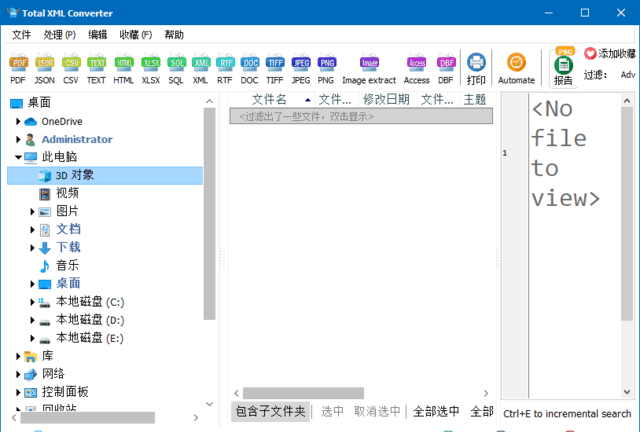Viewport: 640px width, 432px height.
Task: Open the 帮助 menu
Action: (x=174, y=35)
